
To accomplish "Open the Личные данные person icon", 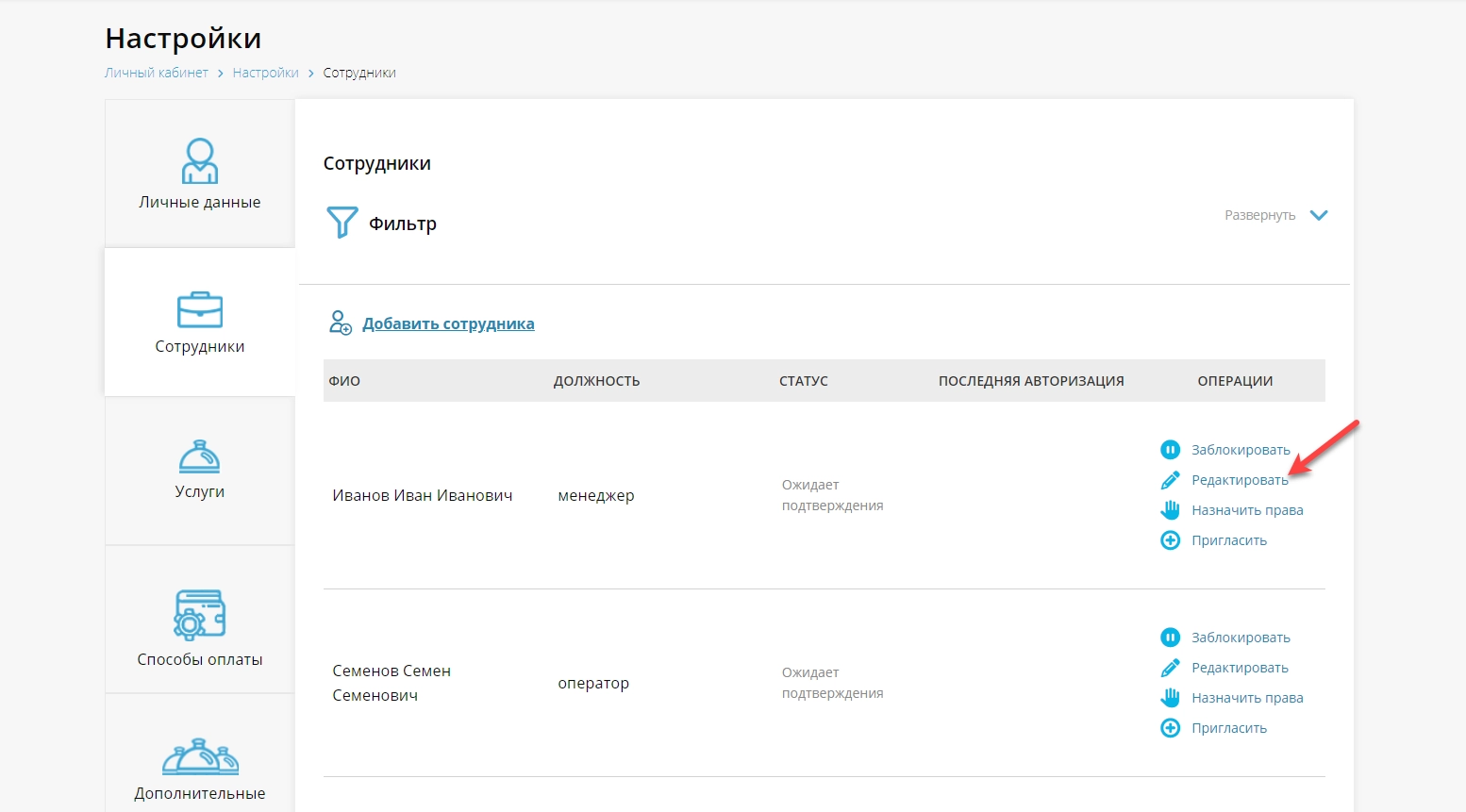I will 200,160.
